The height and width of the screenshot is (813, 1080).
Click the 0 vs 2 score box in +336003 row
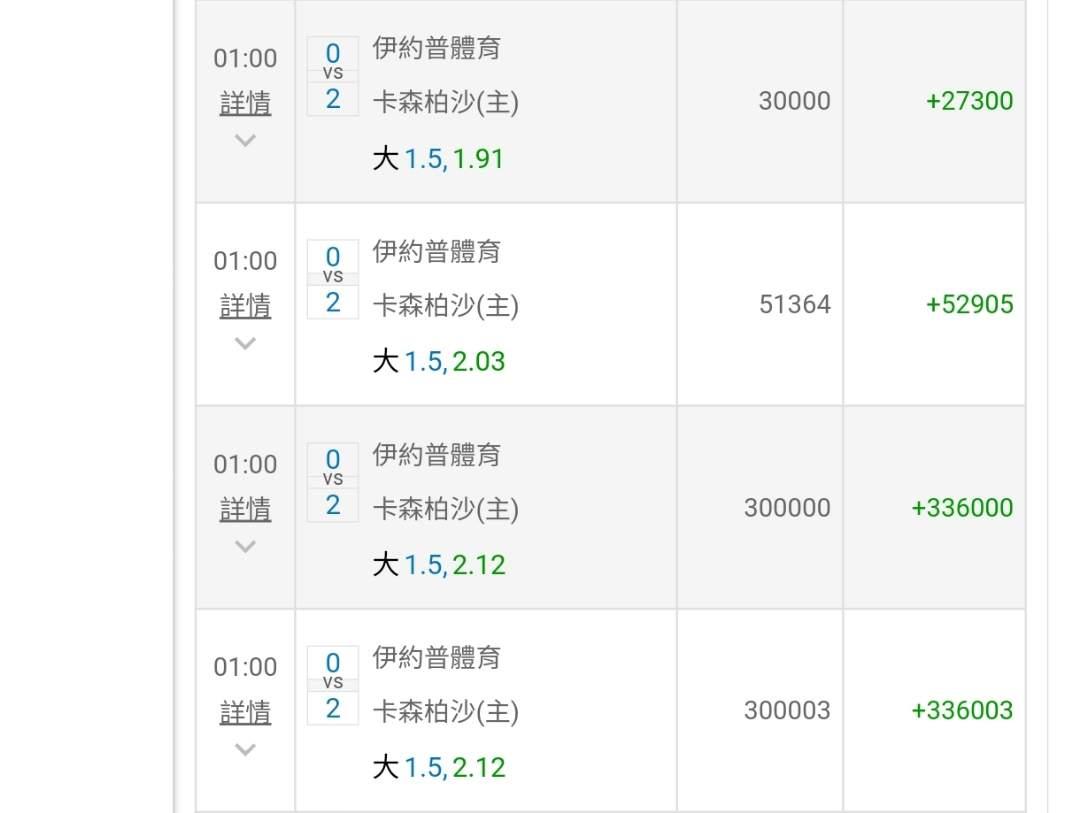coord(333,685)
